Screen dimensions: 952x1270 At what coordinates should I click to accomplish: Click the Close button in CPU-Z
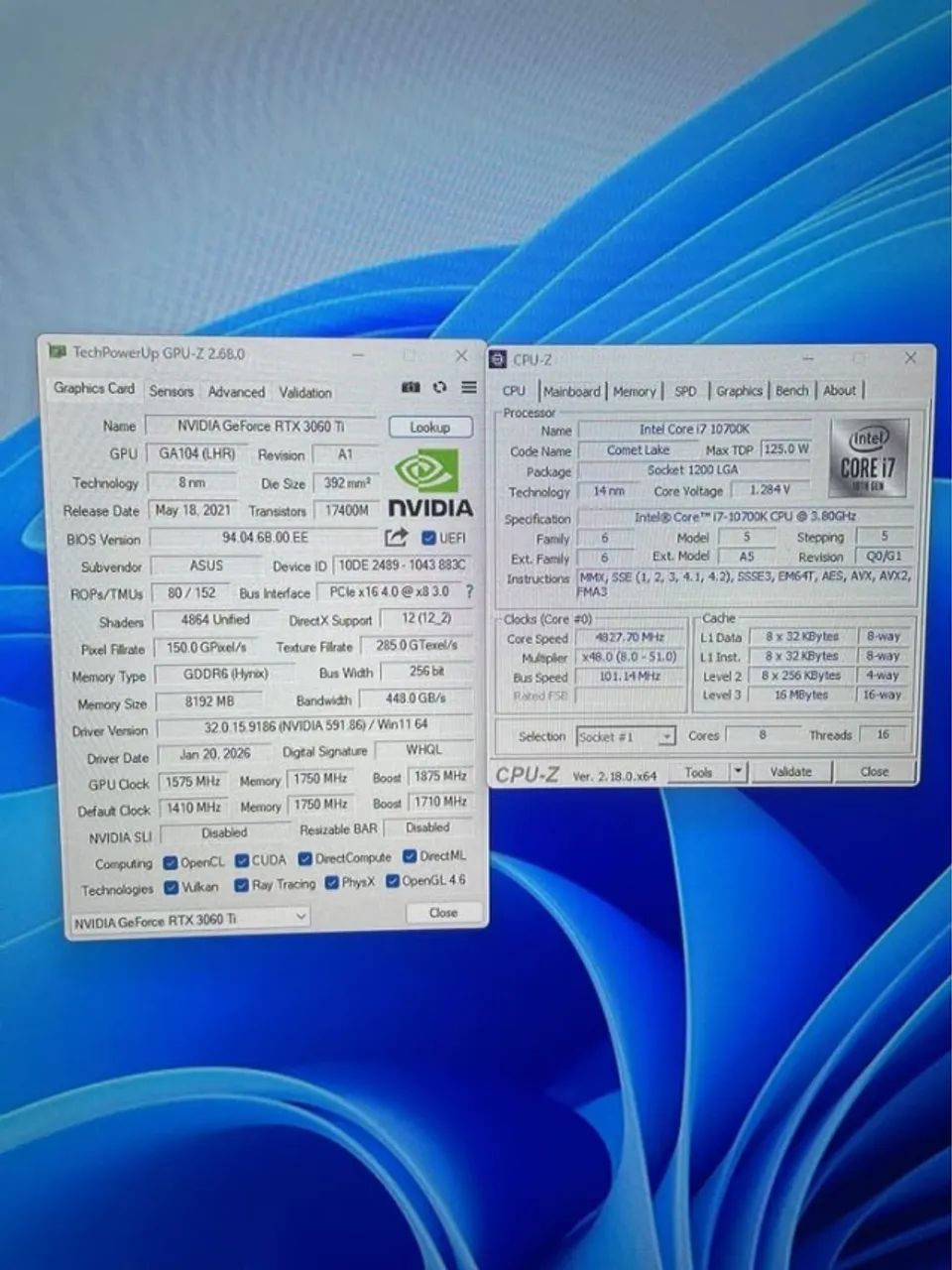(875, 771)
